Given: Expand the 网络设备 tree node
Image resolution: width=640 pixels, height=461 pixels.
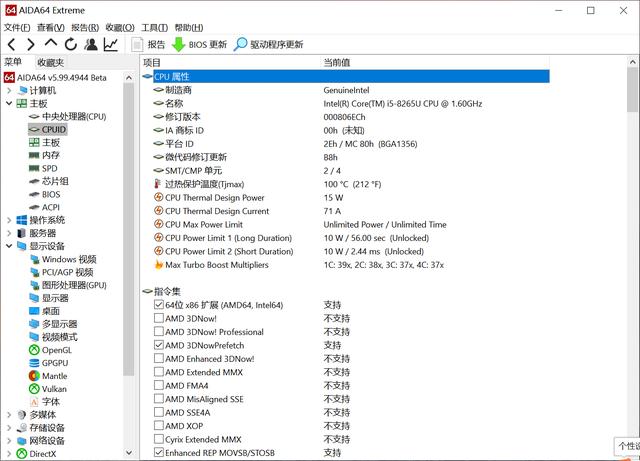Looking at the screenshot, I should pyautogui.click(x=9, y=441).
